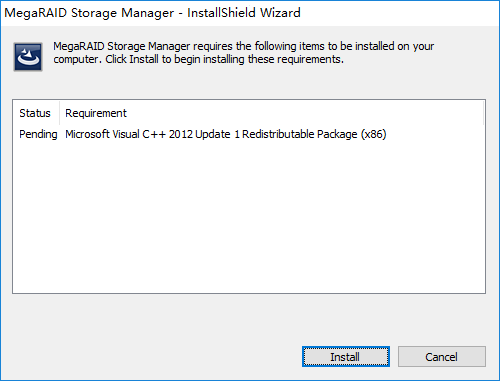Click the "Click Install to begin" instruction sentence
The height and width of the screenshot is (381, 500).
coord(224,59)
